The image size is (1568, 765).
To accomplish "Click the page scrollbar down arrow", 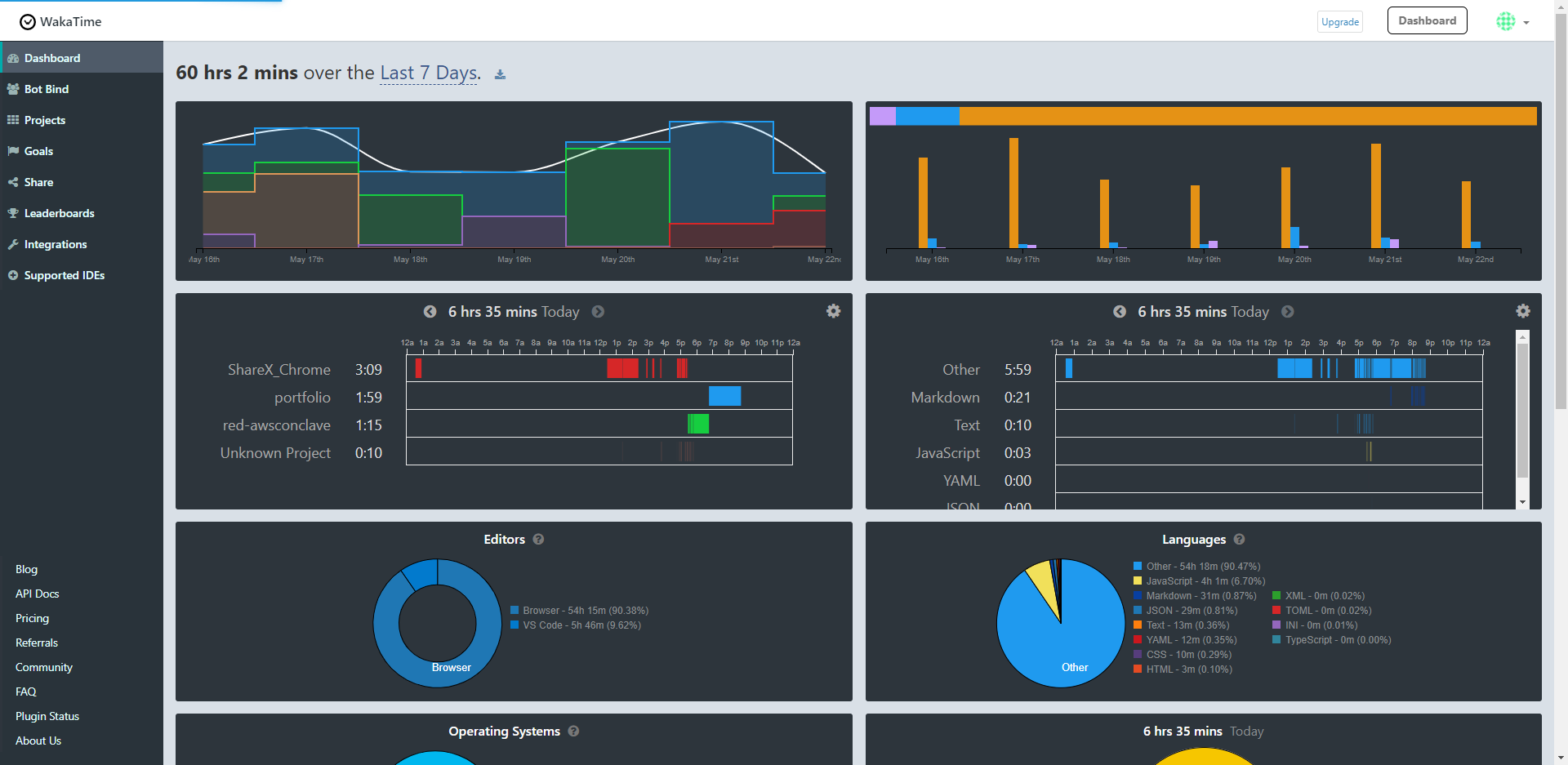I will pos(1561,758).
